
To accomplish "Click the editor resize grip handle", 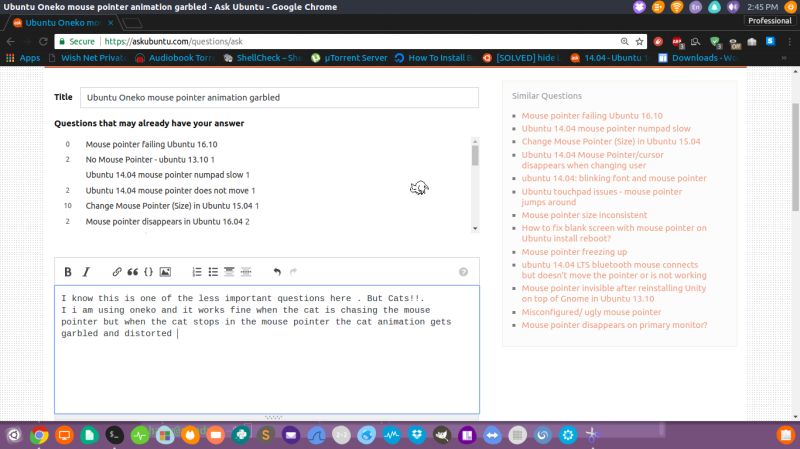I will (x=273, y=417).
